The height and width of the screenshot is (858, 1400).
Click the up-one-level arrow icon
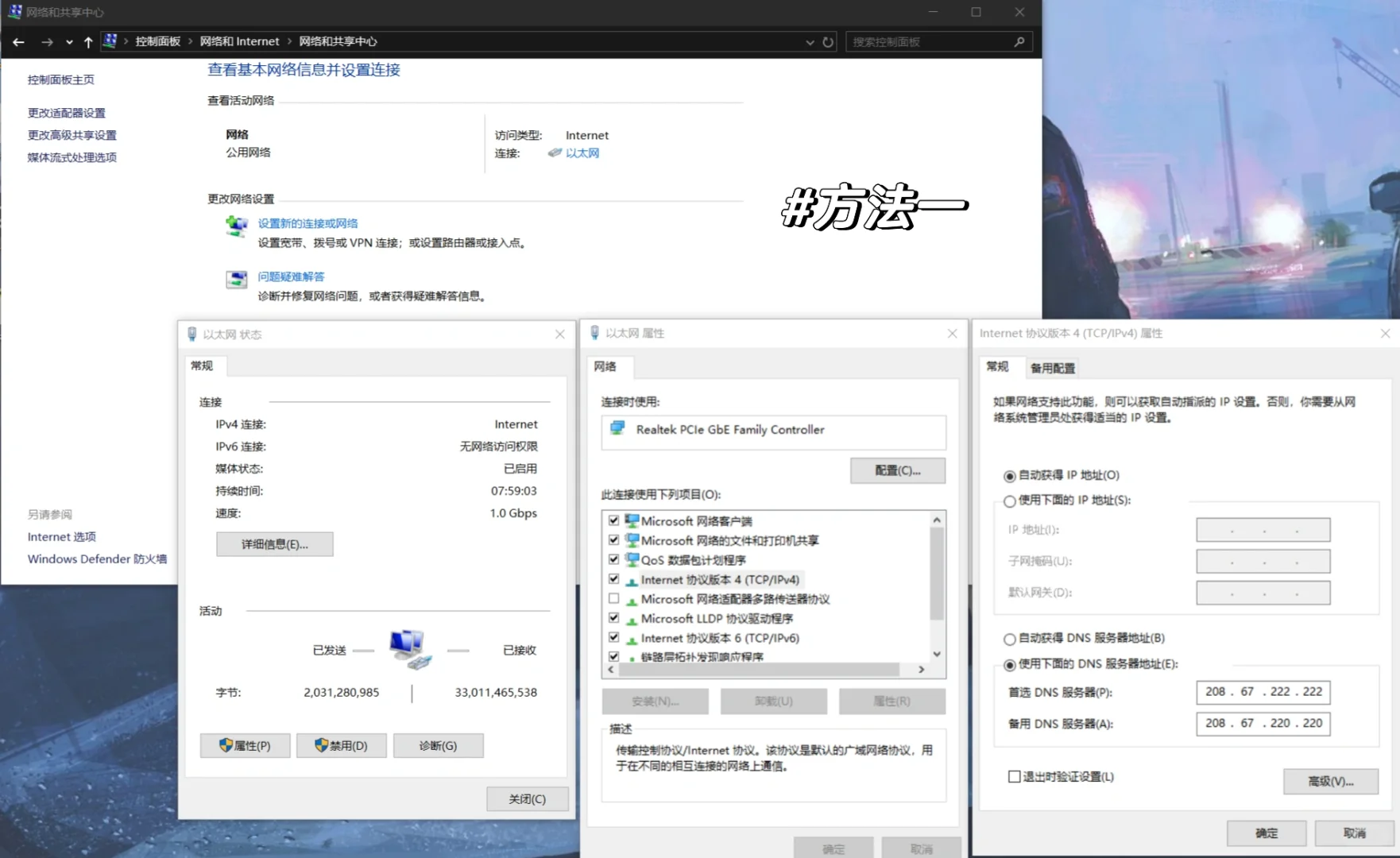coord(88,41)
